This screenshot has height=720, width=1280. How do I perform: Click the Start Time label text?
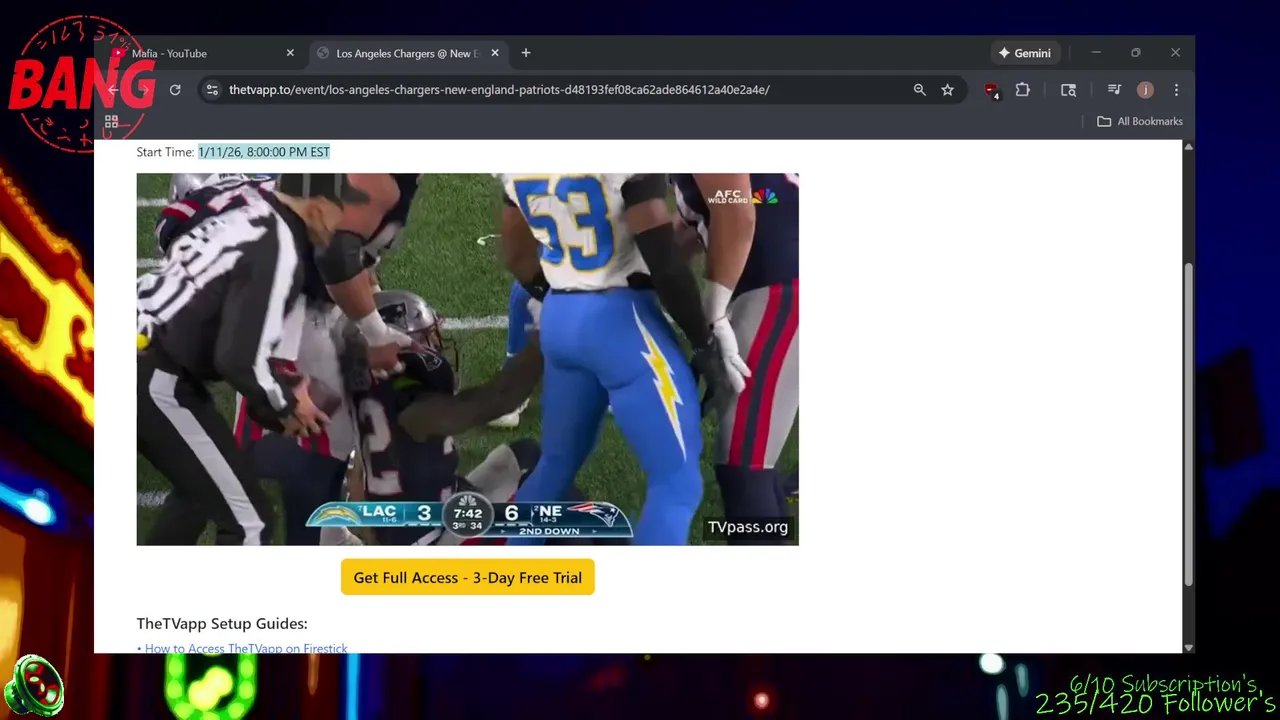165,152
